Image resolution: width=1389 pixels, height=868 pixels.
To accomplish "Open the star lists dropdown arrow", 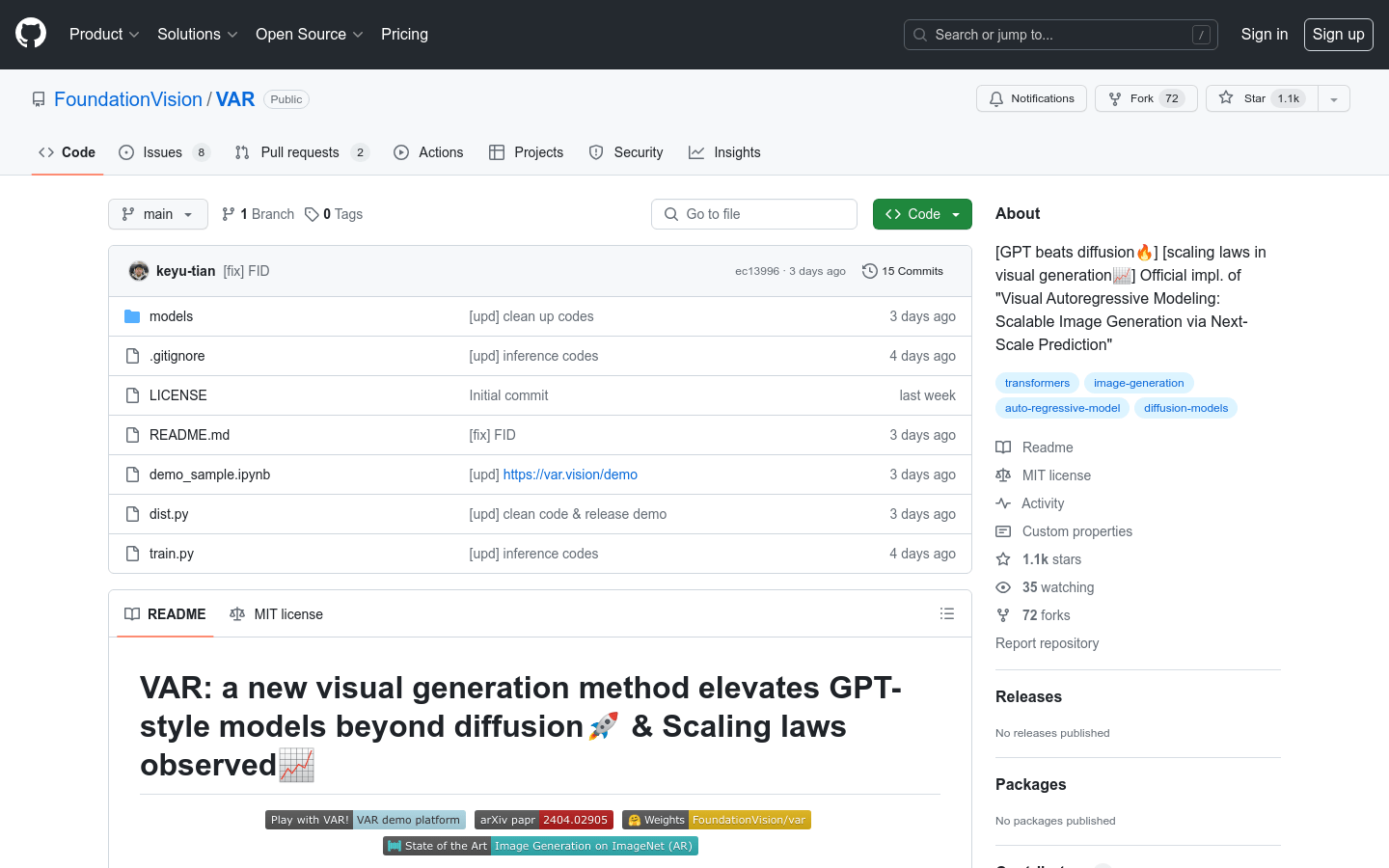I will (1334, 98).
